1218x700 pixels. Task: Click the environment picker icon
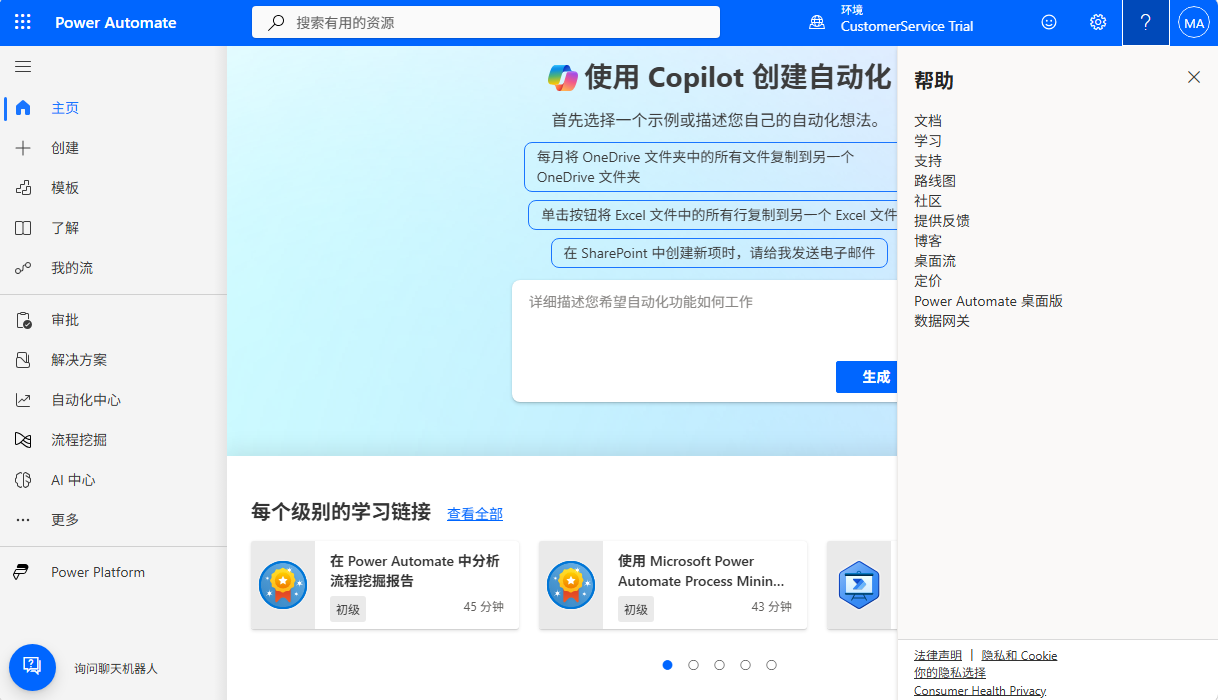point(817,22)
